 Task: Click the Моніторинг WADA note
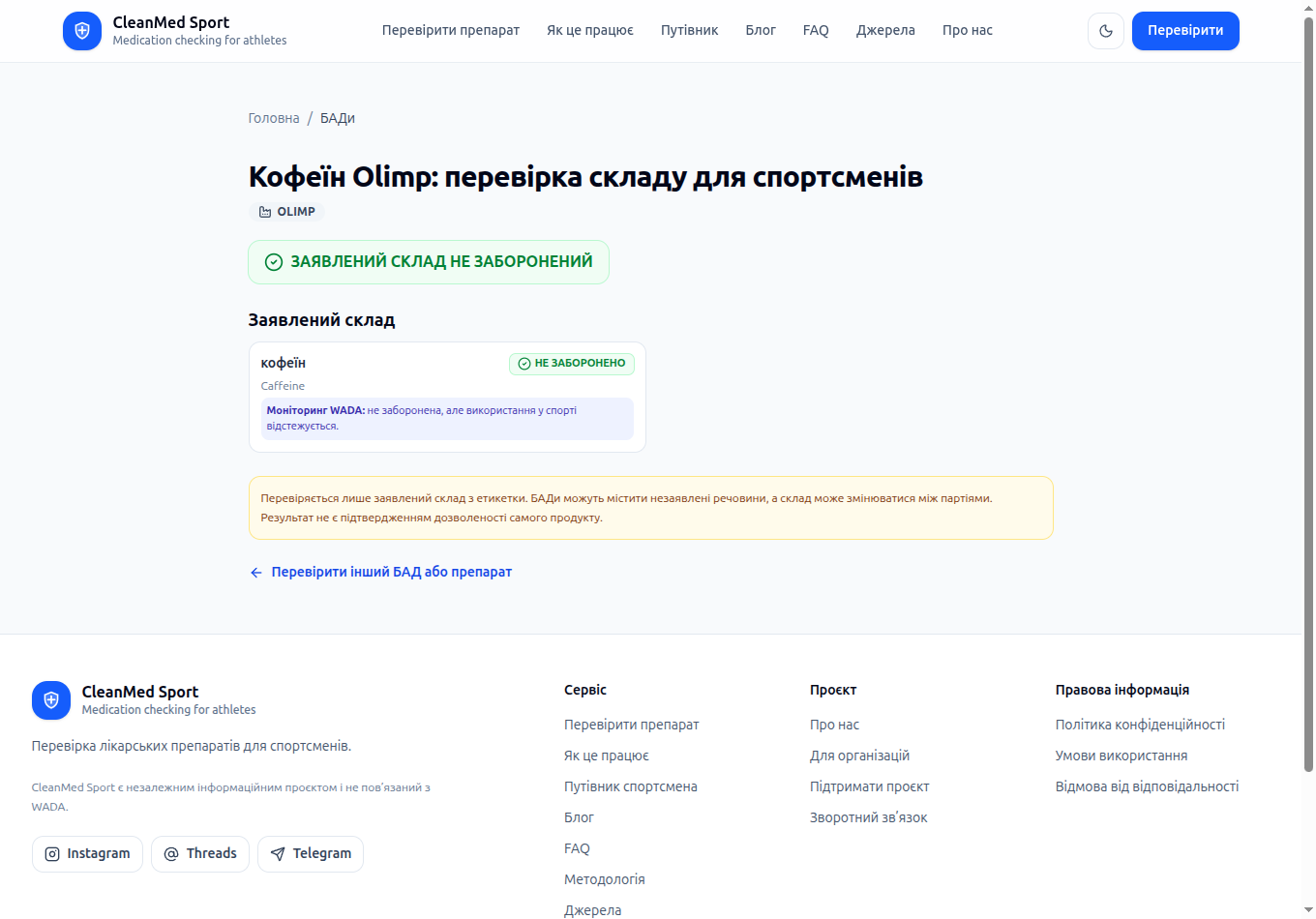click(447, 419)
